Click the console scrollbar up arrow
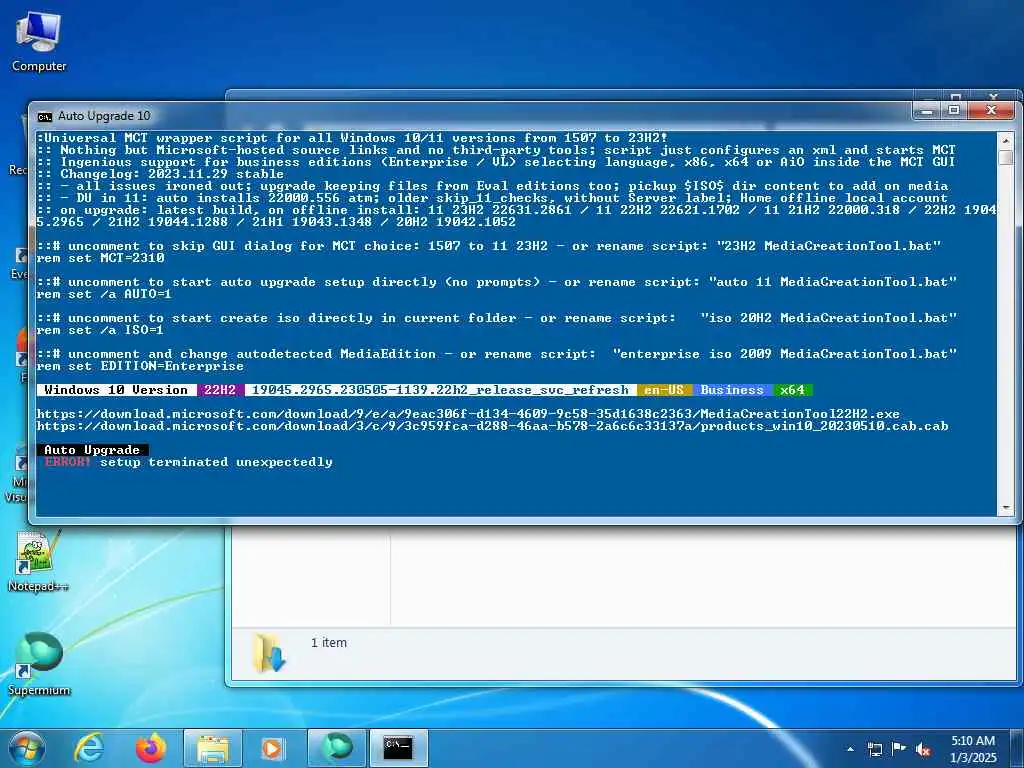1024x768 pixels. tap(1005, 140)
